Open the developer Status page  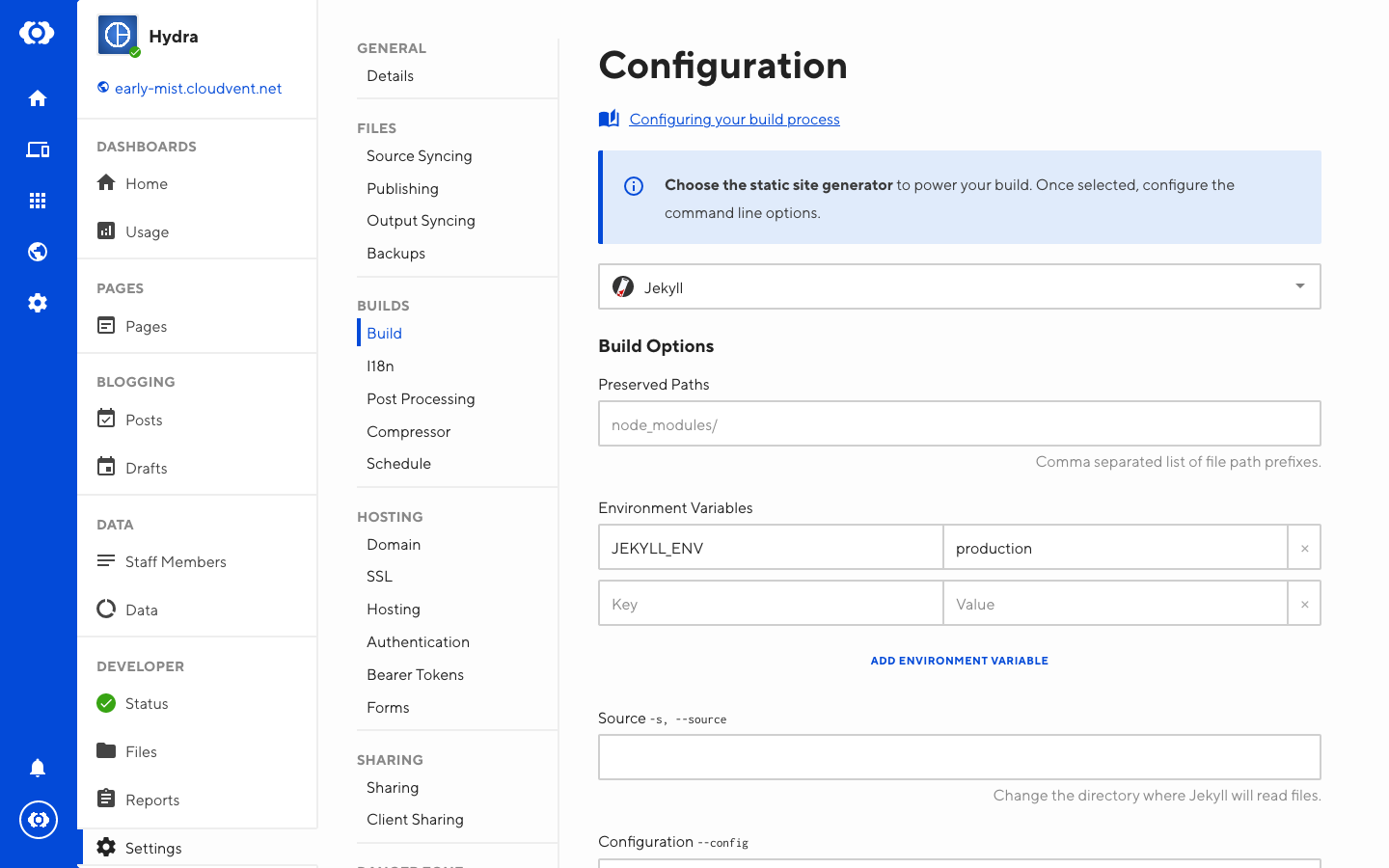pyautogui.click(x=132, y=703)
